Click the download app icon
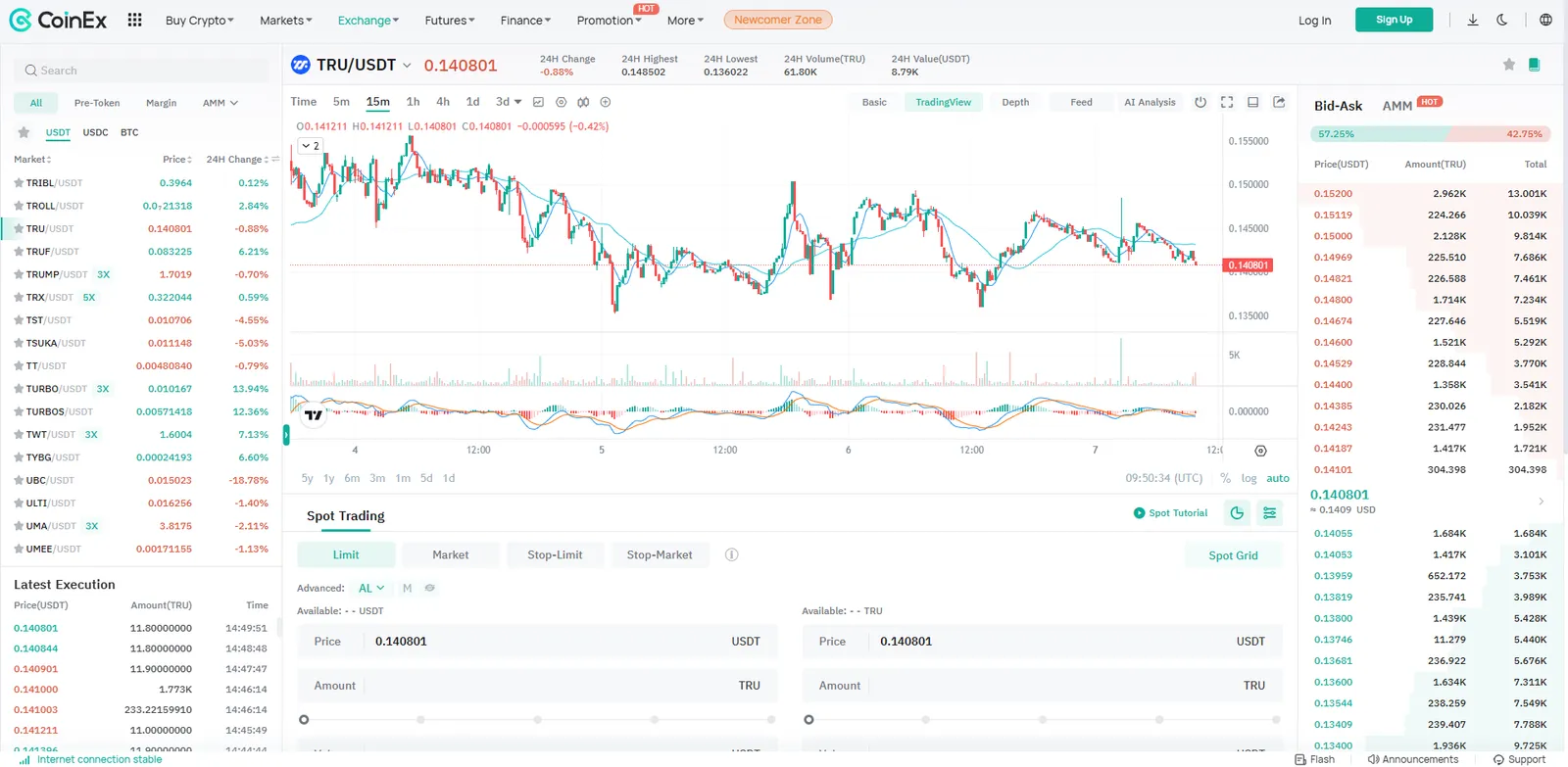1568x767 pixels. click(x=1472, y=20)
